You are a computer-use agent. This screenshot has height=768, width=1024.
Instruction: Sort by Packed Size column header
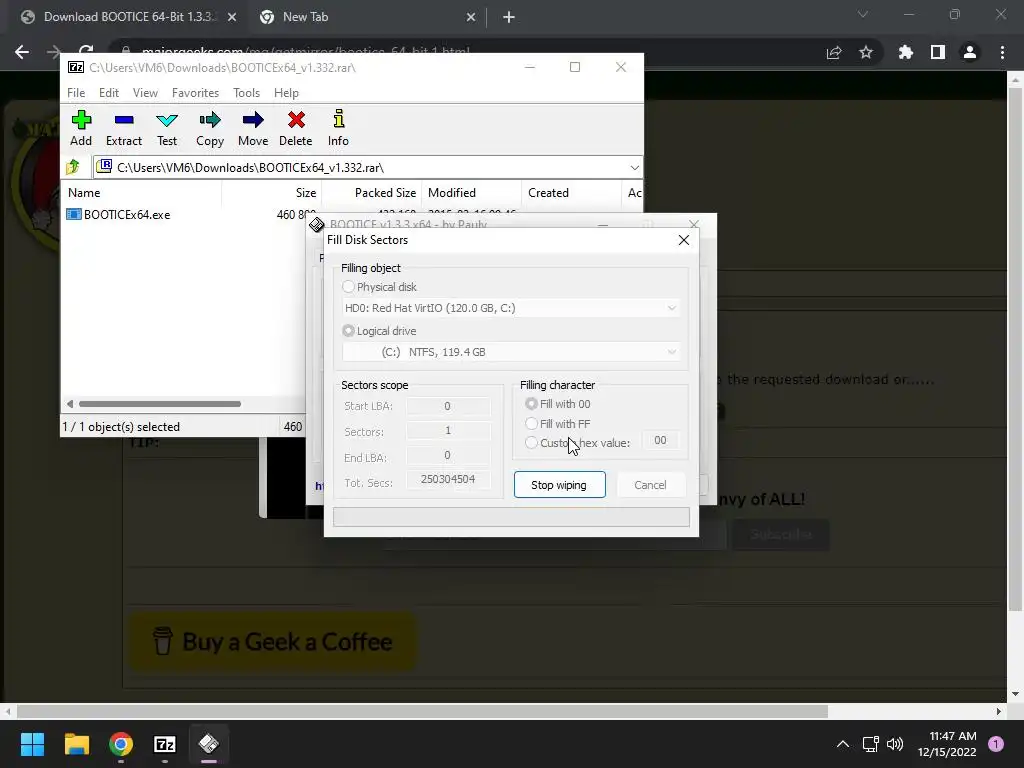(372, 193)
